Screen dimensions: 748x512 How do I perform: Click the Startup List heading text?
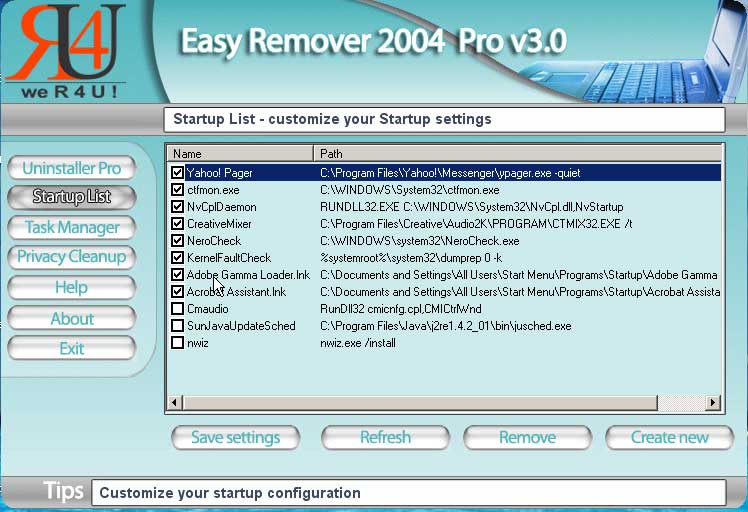[332, 119]
